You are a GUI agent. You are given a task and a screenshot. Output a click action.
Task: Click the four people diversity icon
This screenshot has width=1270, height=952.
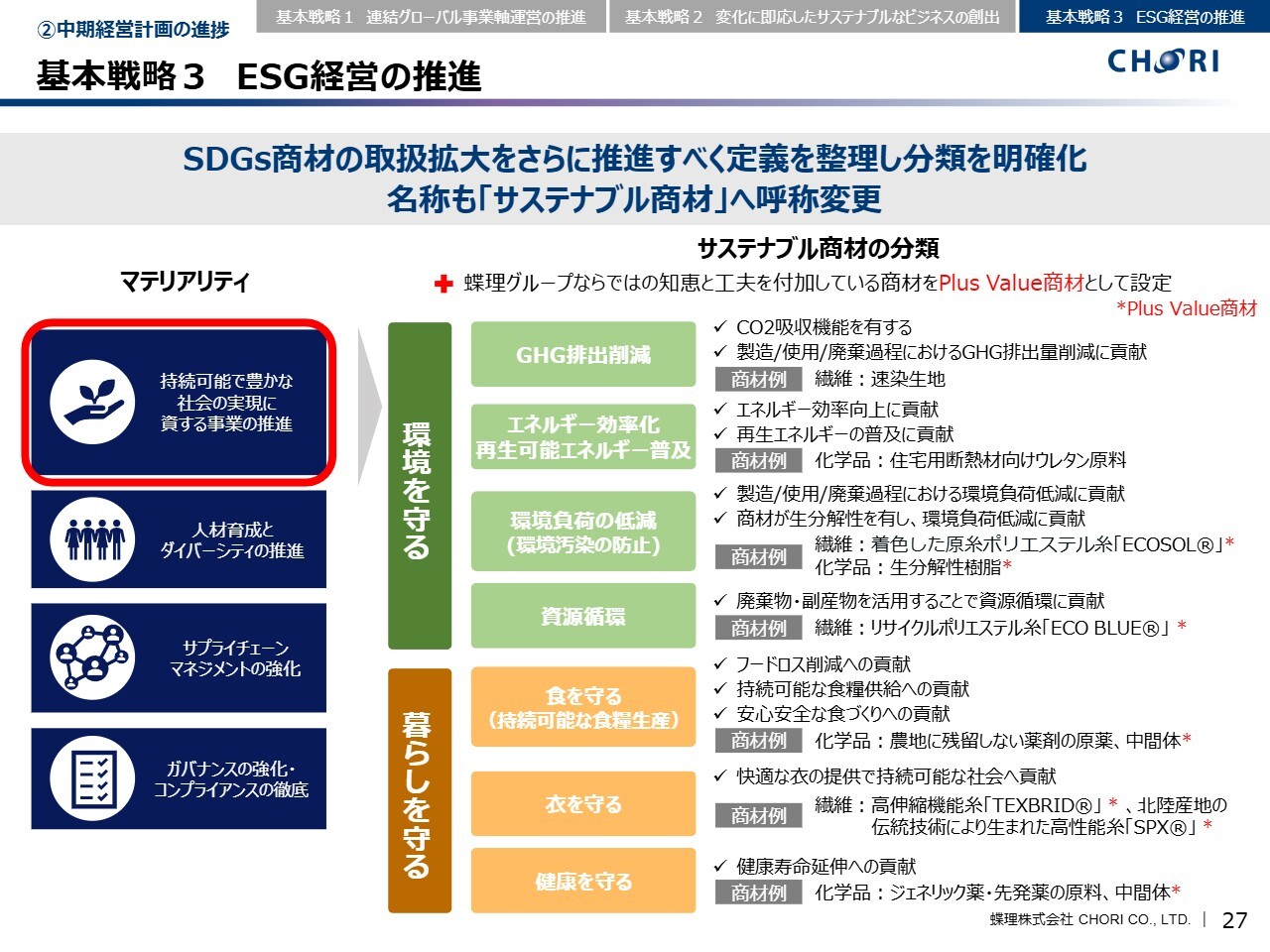pyautogui.click(x=93, y=539)
